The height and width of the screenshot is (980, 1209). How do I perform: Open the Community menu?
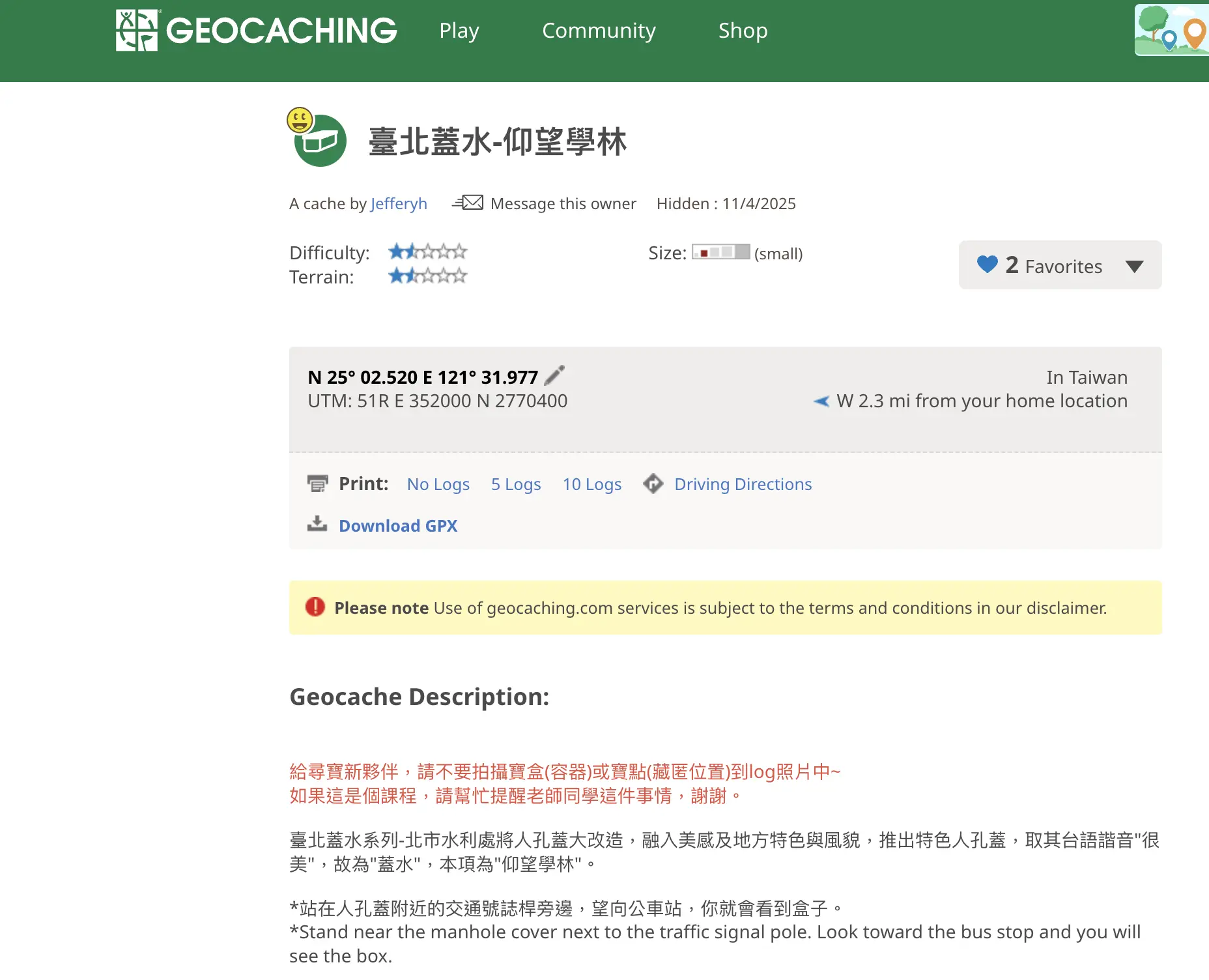tap(599, 31)
